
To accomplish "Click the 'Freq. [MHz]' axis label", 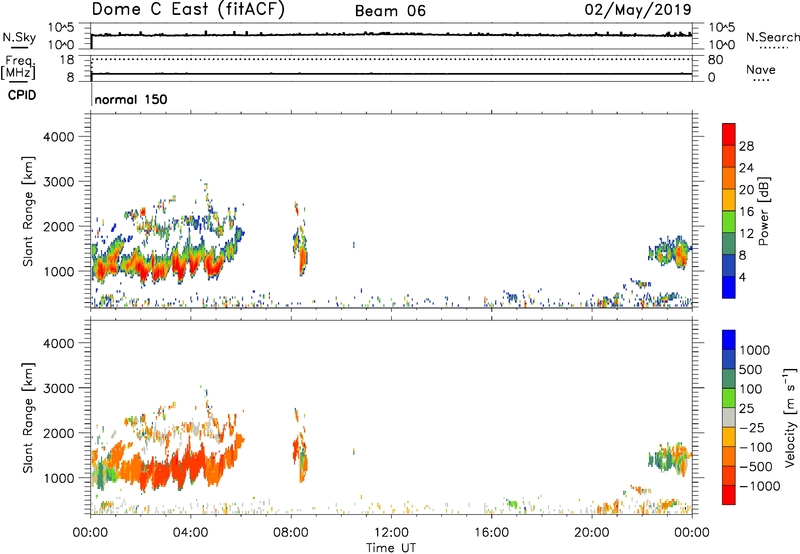I will (18, 68).
